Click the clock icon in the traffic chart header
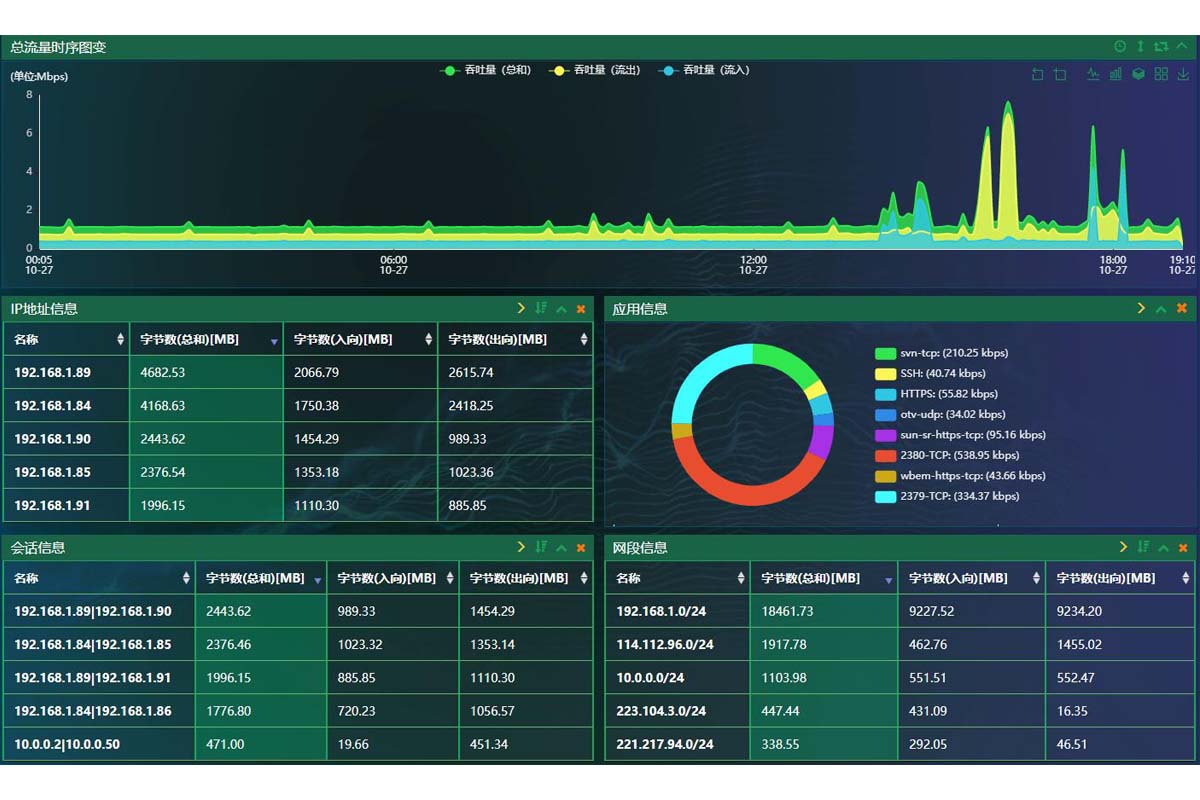The image size is (1200, 800). click(1120, 47)
